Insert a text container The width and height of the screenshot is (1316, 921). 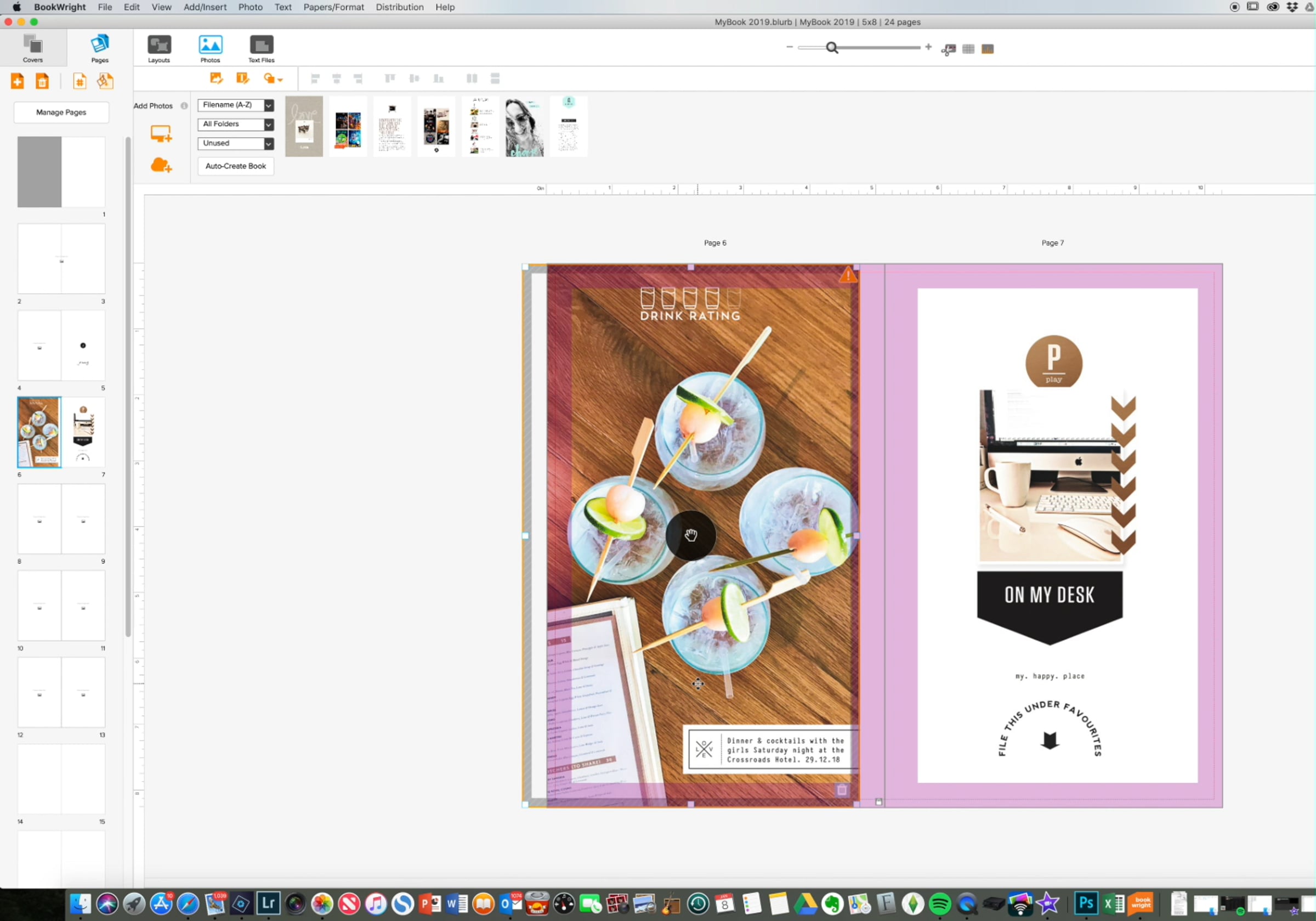(242, 78)
